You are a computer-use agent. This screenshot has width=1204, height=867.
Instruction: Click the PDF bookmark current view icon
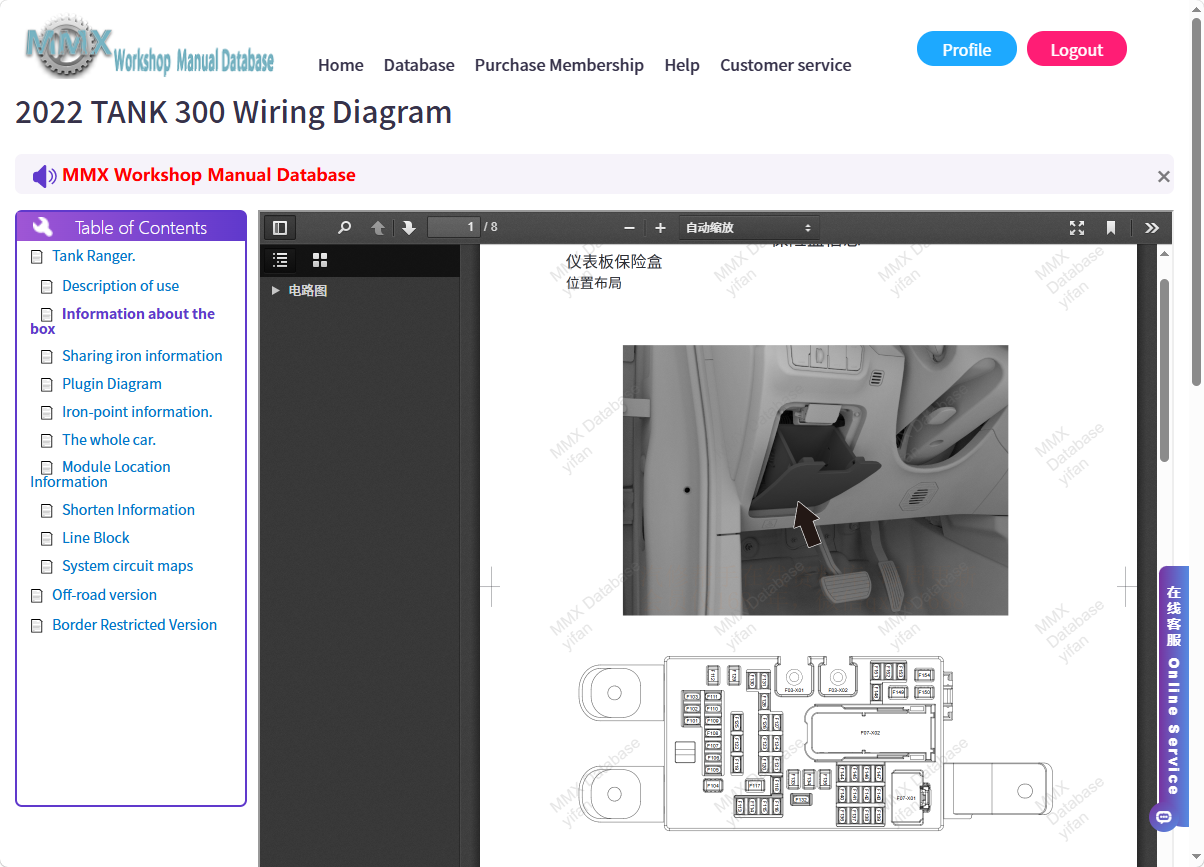tap(1111, 228)
